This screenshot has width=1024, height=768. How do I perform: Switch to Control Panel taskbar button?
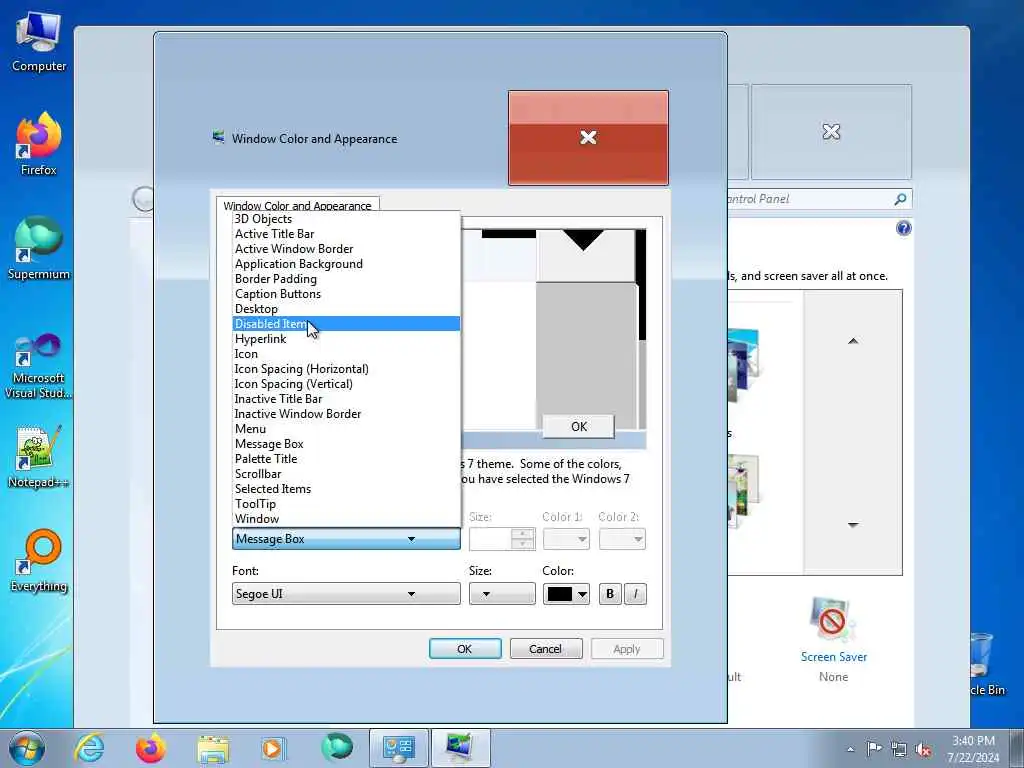(x=399, y=748)
